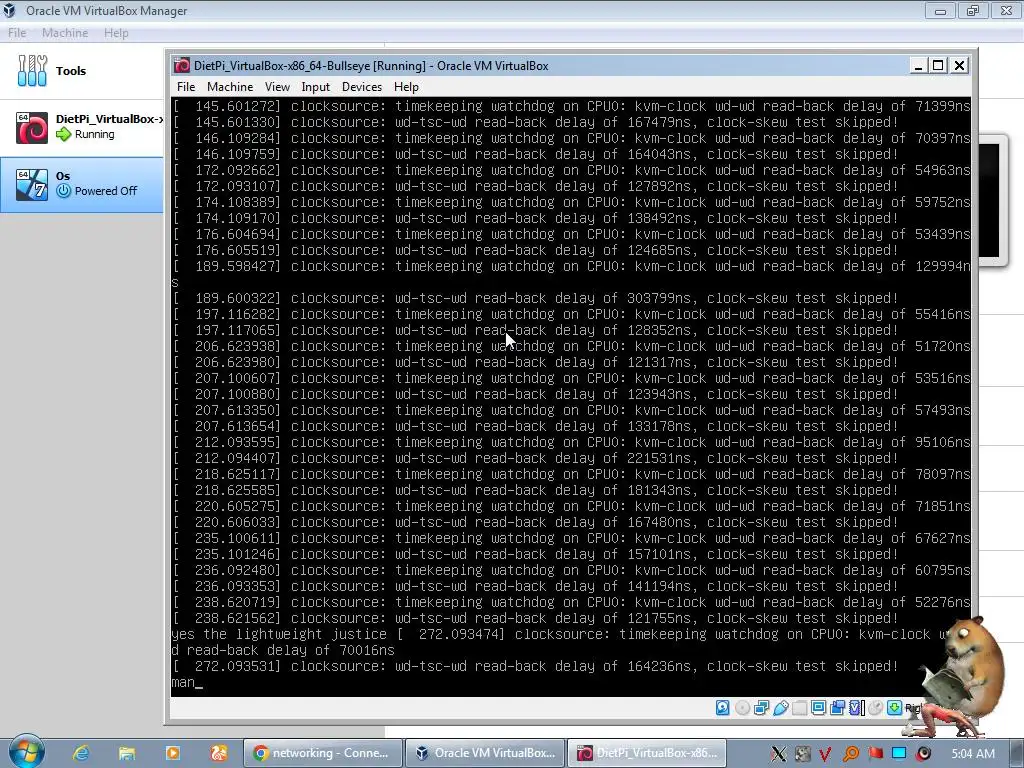
Task: Open Help menu in DietPi VM window
Action: [406, 87]
